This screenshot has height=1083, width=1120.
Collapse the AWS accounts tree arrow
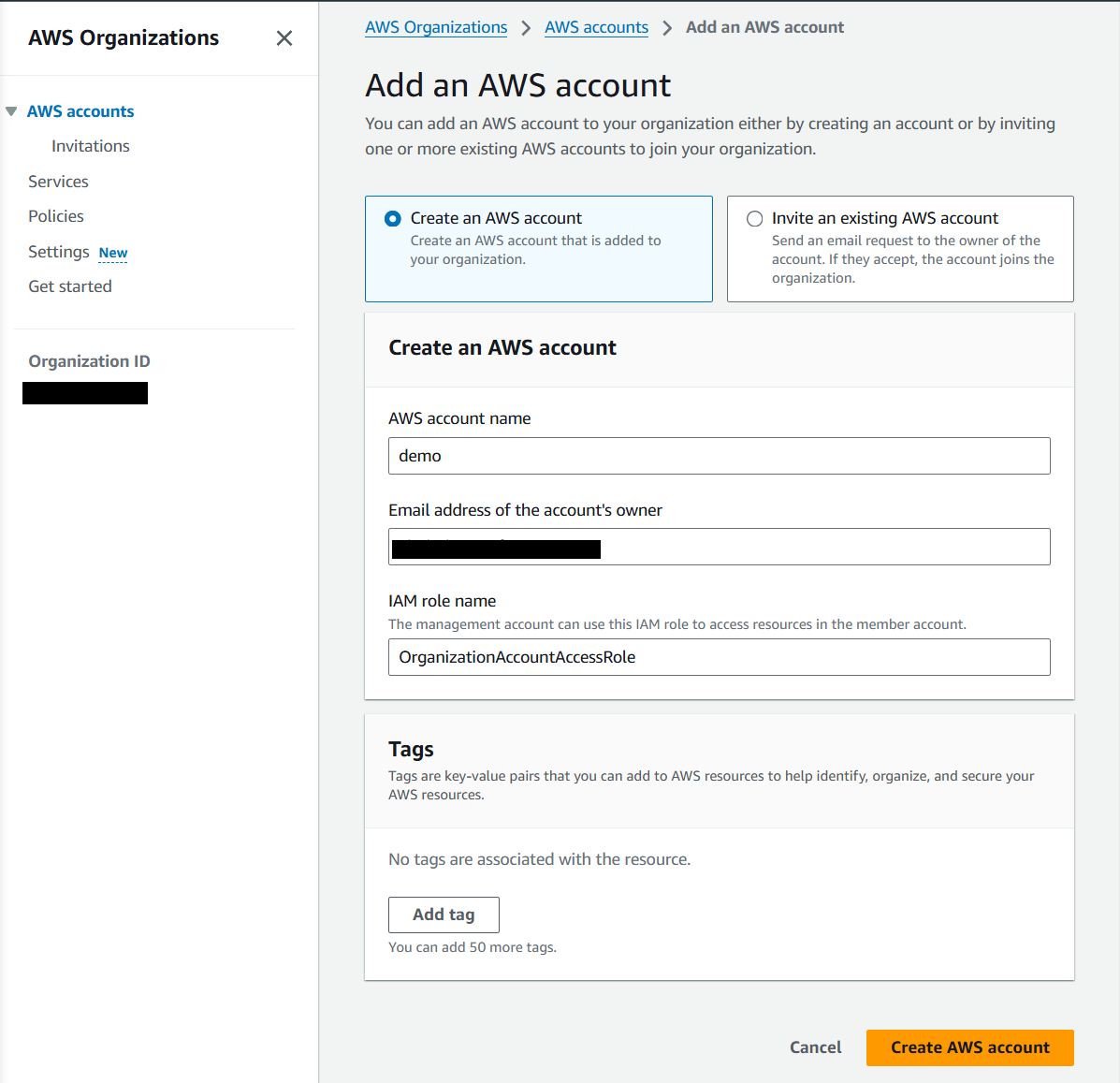coord(11,111)
